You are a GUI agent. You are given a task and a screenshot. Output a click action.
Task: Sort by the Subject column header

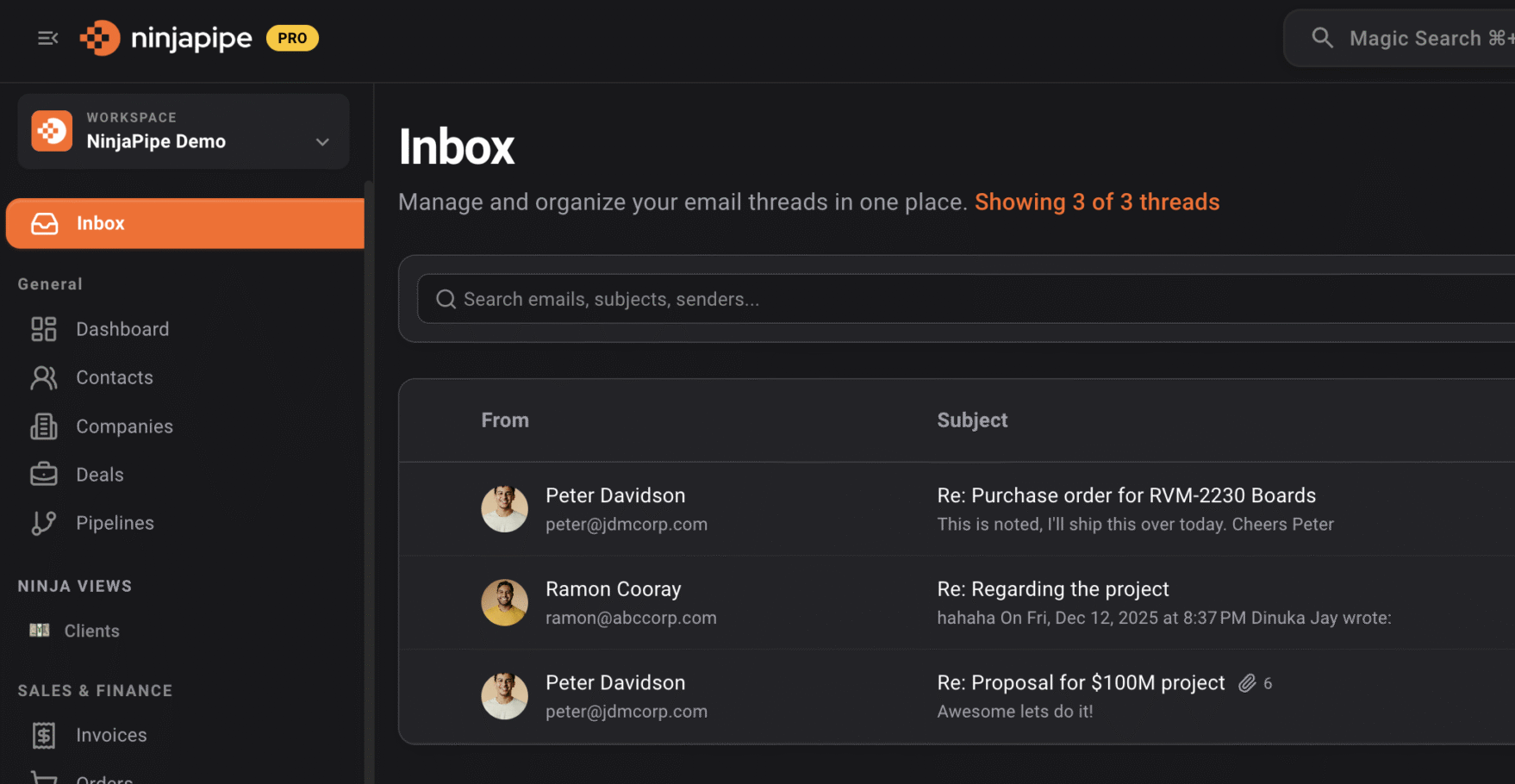[x=972, y=420]
